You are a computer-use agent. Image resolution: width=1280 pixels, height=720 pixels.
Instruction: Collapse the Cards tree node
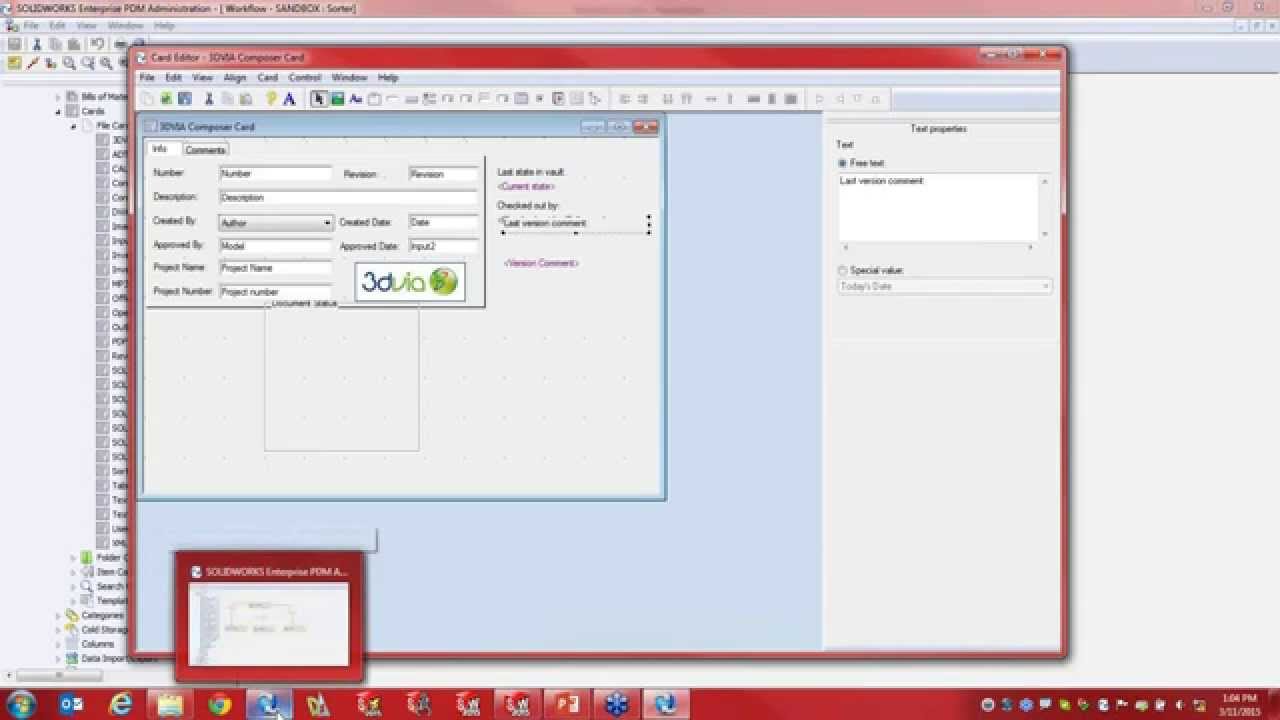coord(58,112)
